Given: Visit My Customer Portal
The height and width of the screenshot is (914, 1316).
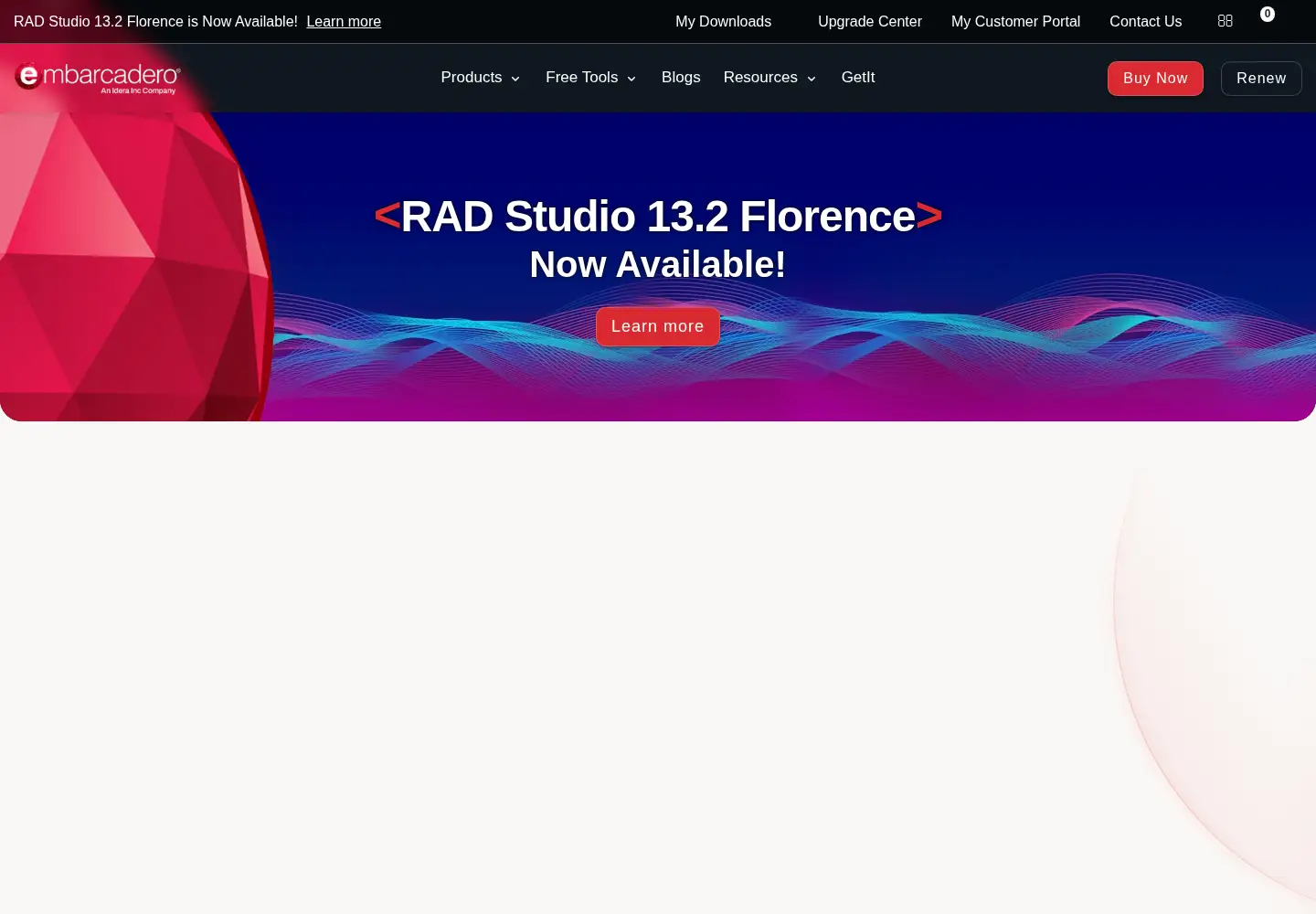Looking at the screenshot, I should click(1015, 21).
